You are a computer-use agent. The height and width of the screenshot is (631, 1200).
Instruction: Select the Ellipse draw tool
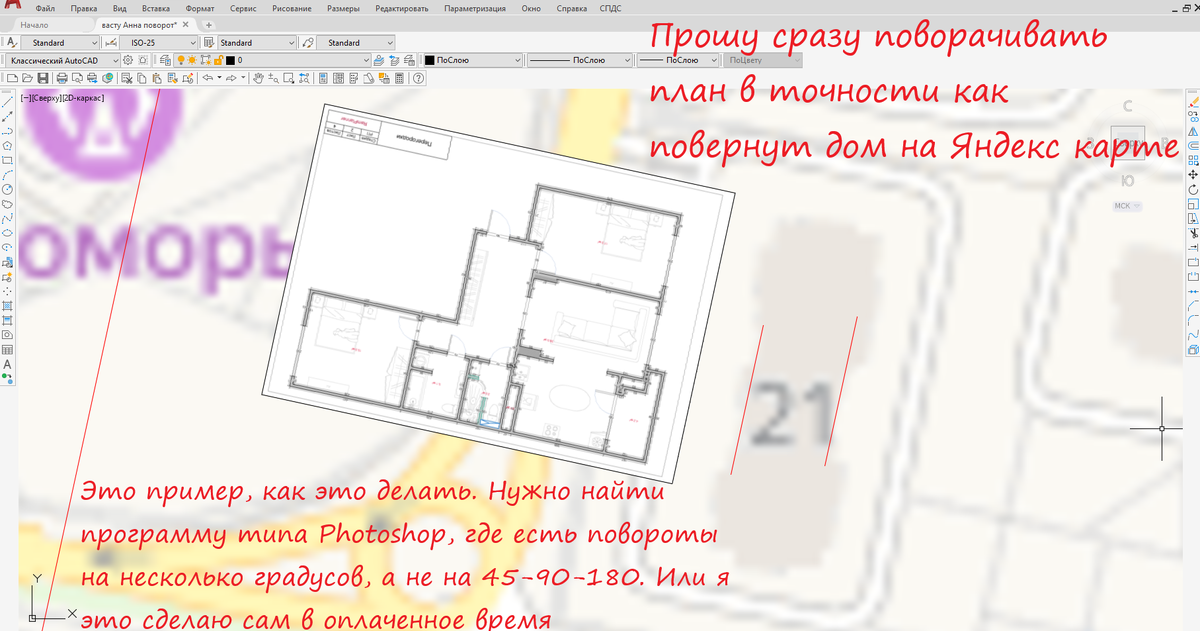(7, 232)
